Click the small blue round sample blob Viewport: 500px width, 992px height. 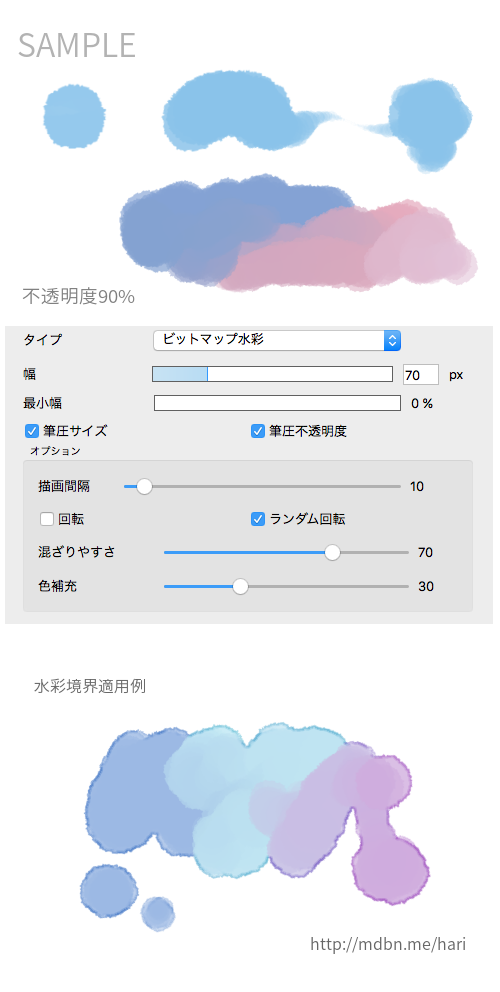pos(75,117)
